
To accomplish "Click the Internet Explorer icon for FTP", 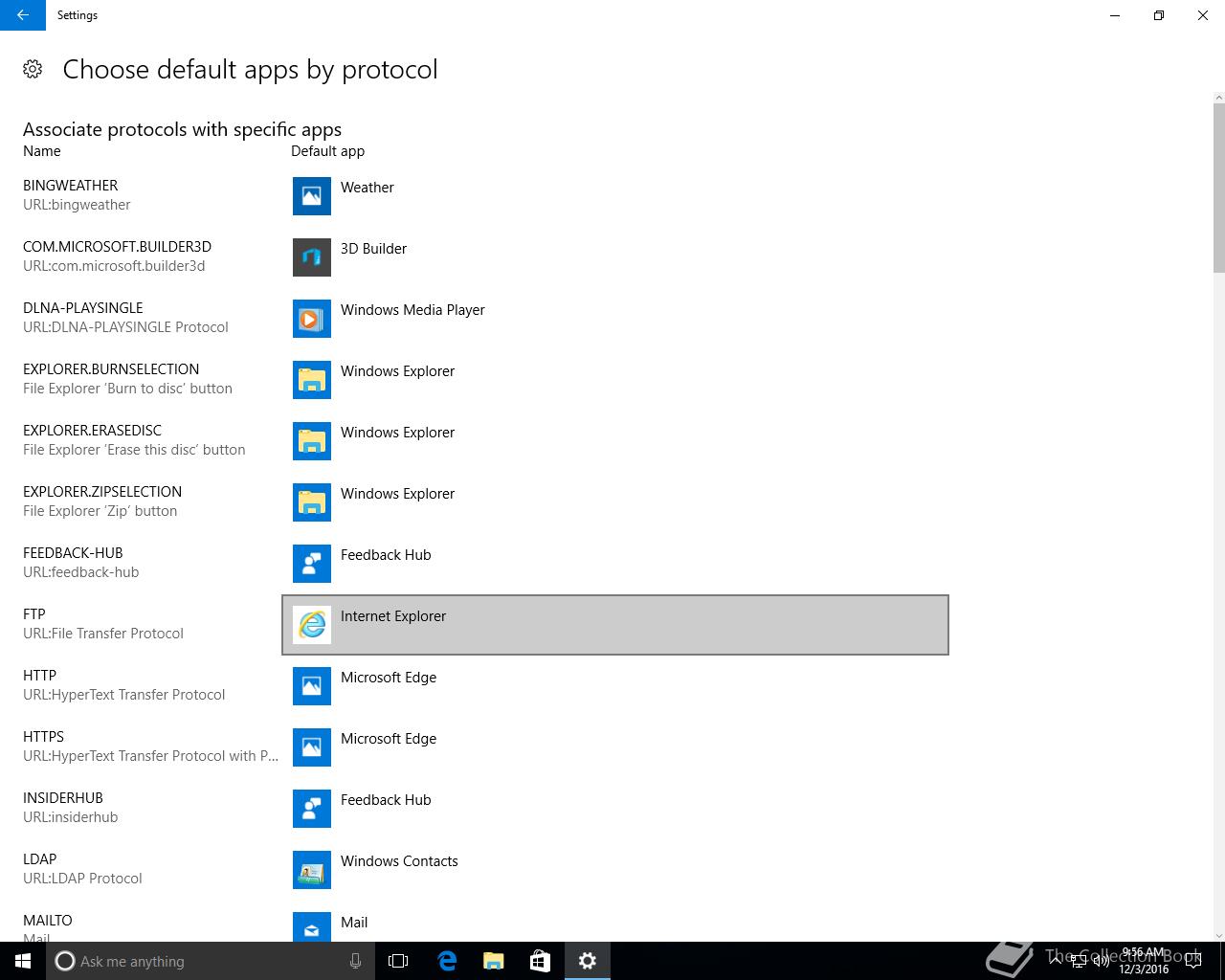I will point(312,625).
